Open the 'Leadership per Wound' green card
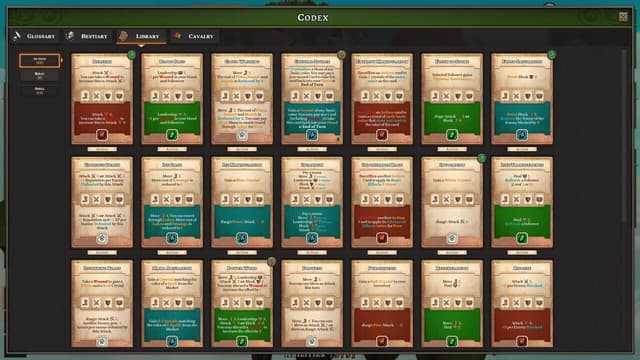The width and height of the screenshot is (640, 360). click(172, 99)
